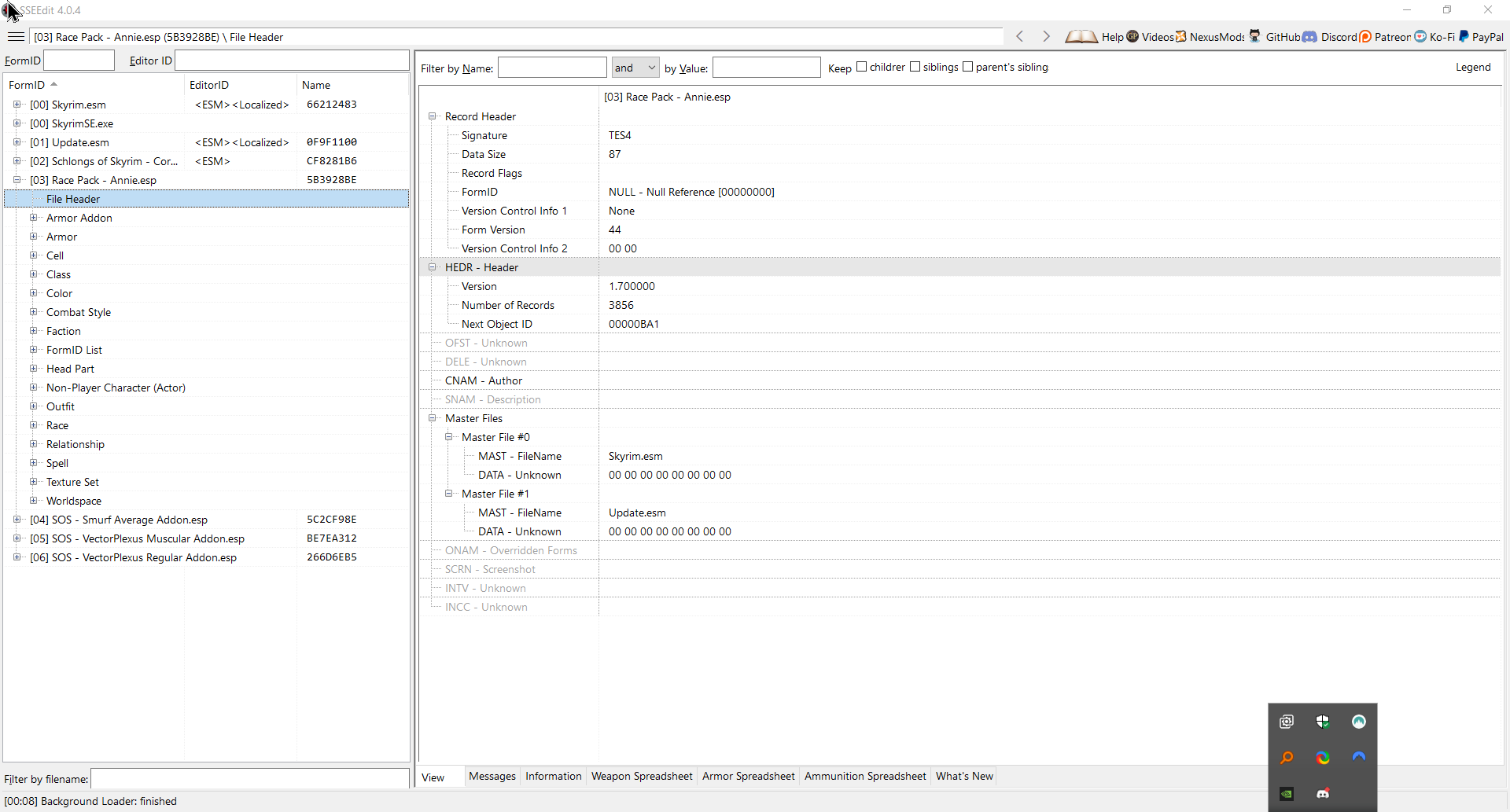Open the PayPal link

1481,37
